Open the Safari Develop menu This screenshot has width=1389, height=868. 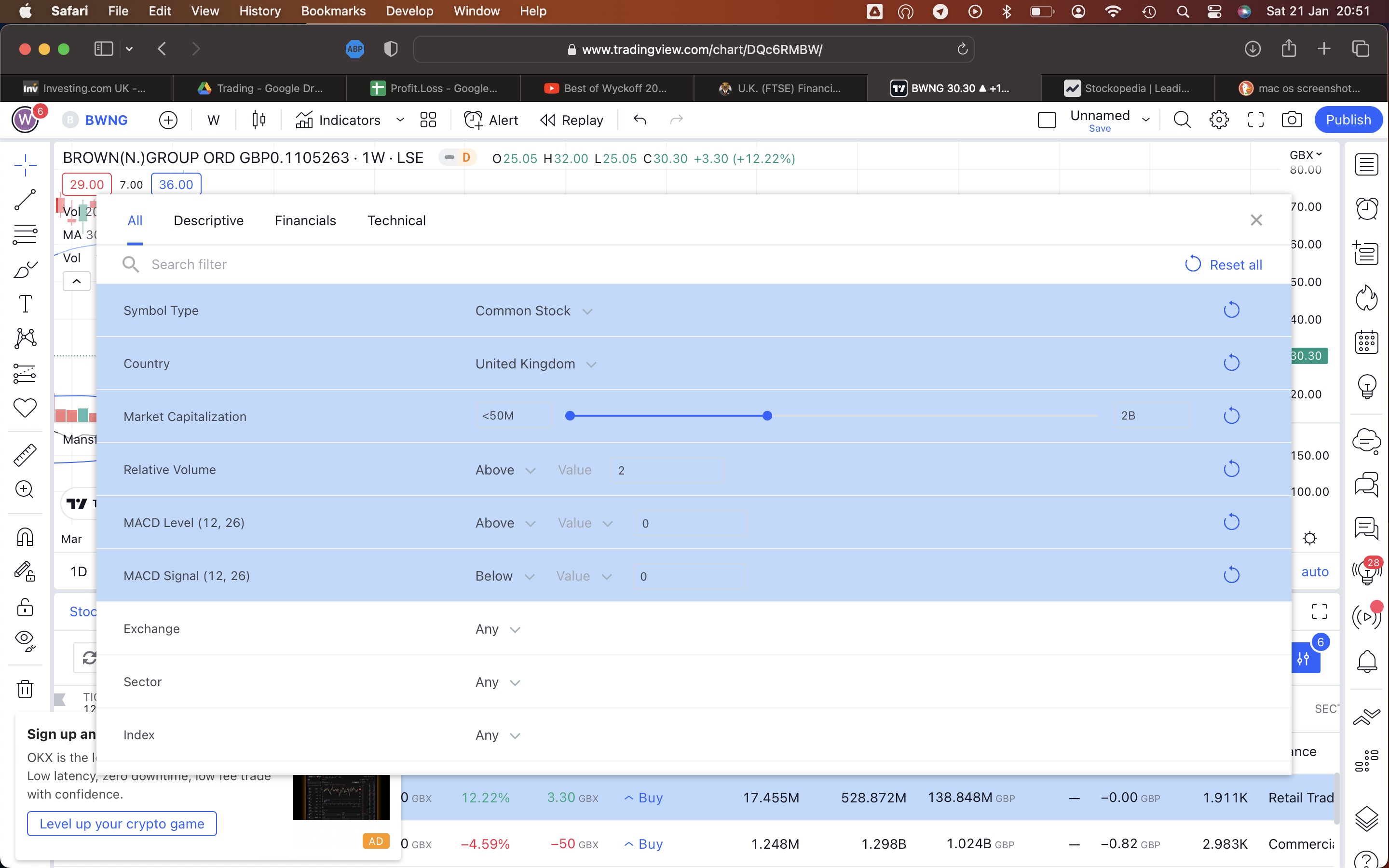pos(409,11)
